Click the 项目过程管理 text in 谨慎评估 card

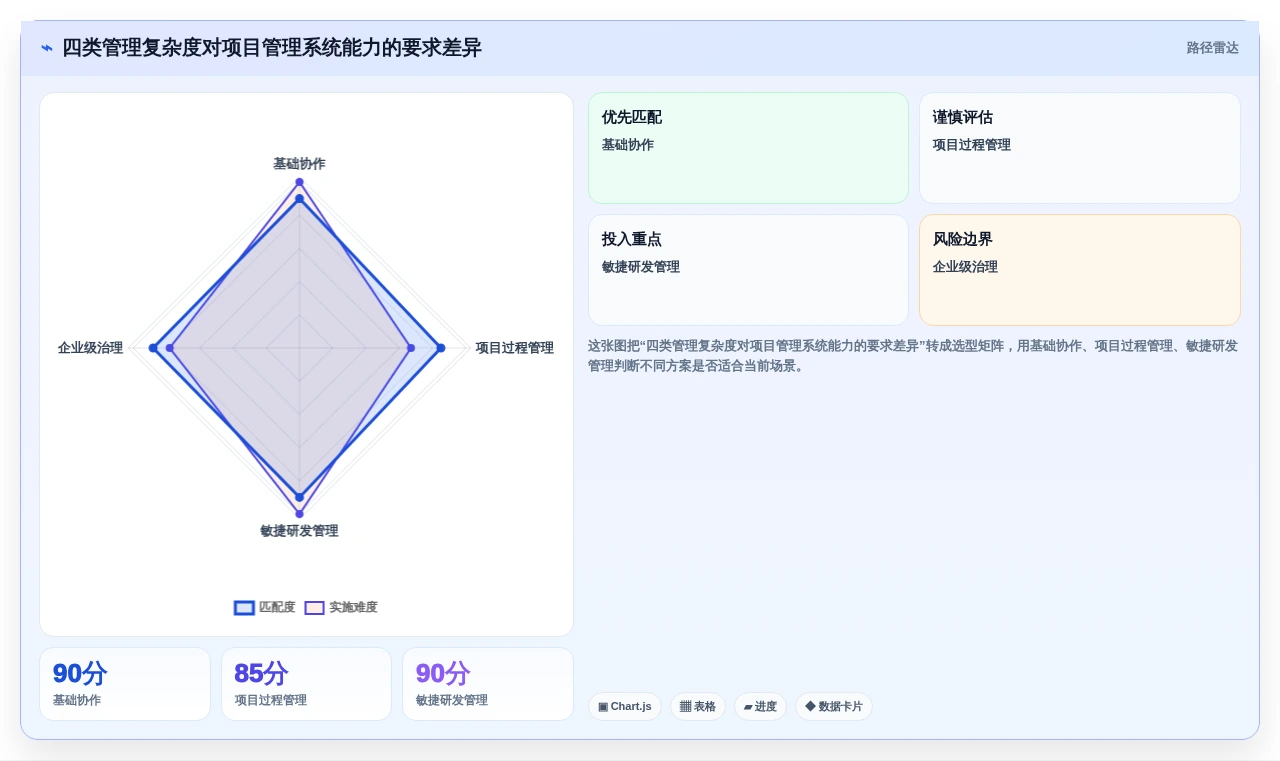pos(971,145)
